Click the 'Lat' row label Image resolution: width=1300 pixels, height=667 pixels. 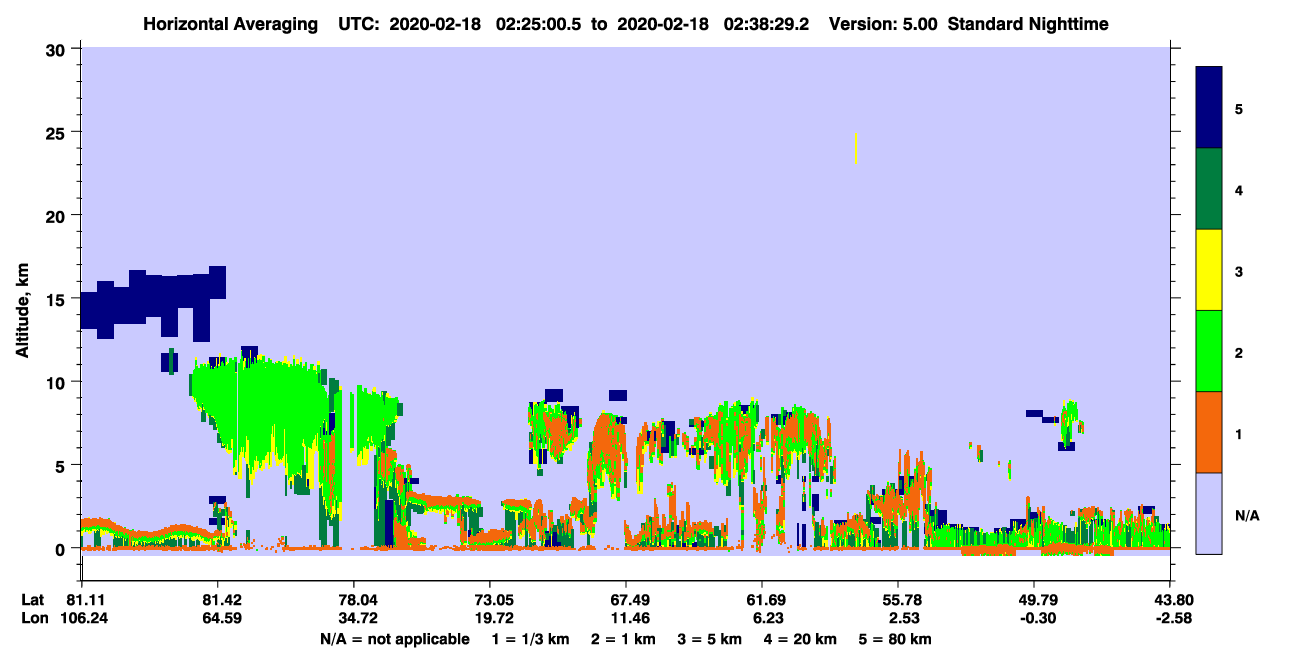pos(33,600)
